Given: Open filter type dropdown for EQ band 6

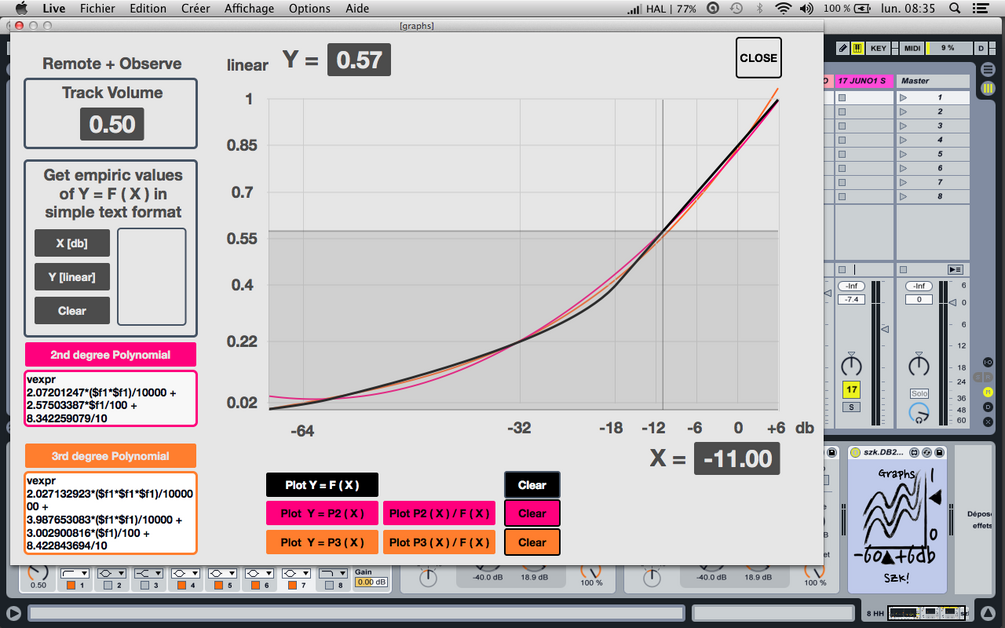Looking at the screenshot, I should pyautogui.click(x=259, y=573).
